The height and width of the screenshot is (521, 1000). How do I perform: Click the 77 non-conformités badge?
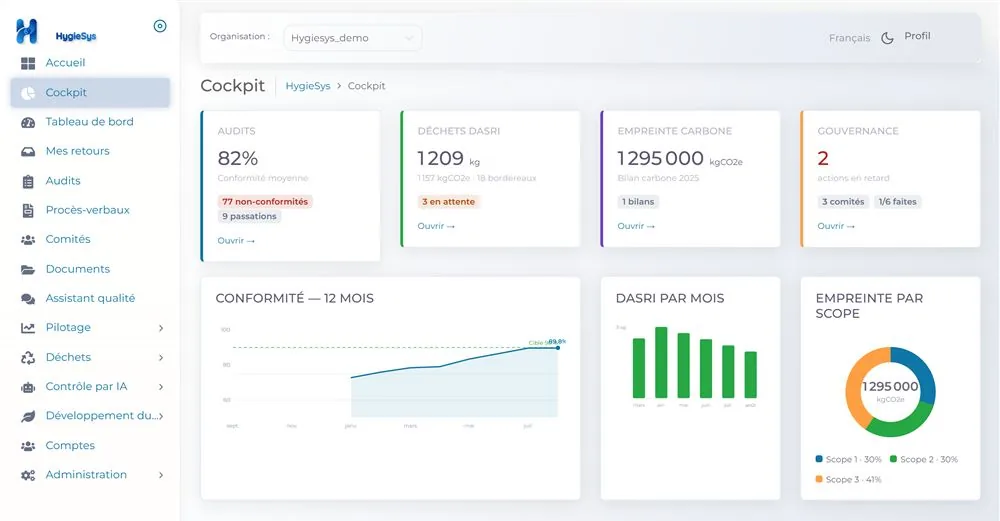pos(265,202)
